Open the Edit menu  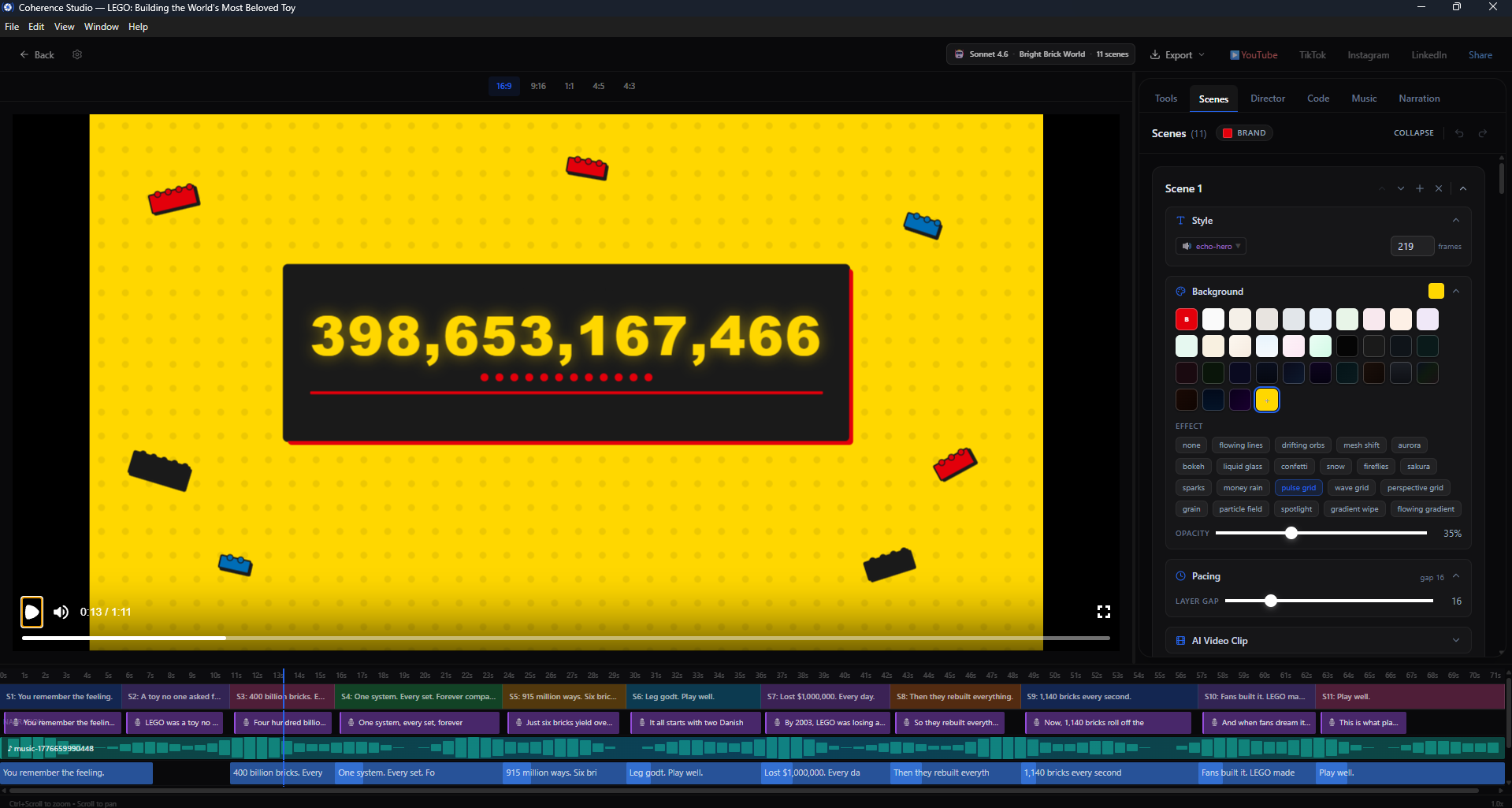(36, 27)
